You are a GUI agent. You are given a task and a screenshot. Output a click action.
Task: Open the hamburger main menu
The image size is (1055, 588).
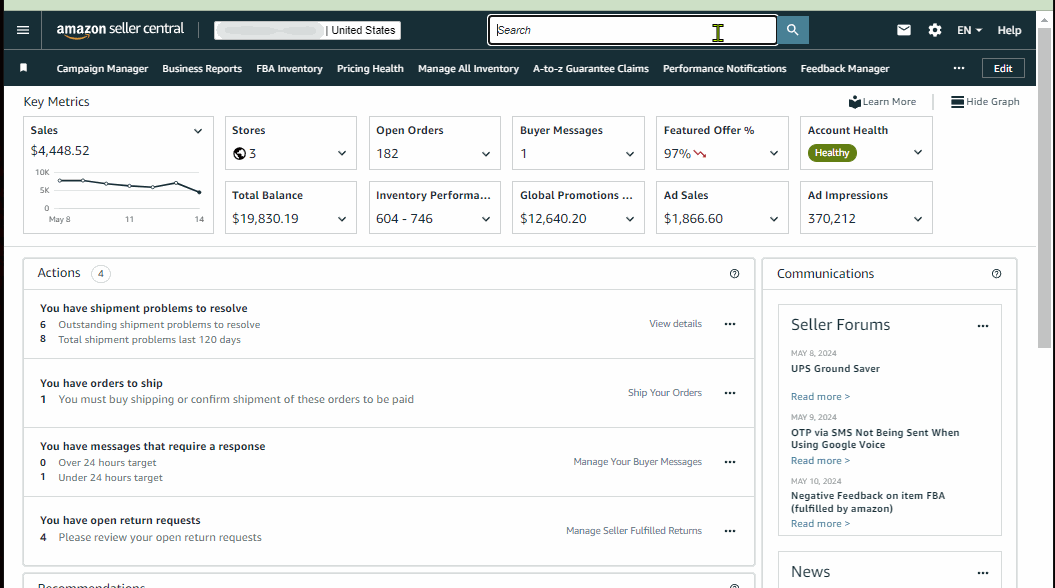[x=23, y=30]
